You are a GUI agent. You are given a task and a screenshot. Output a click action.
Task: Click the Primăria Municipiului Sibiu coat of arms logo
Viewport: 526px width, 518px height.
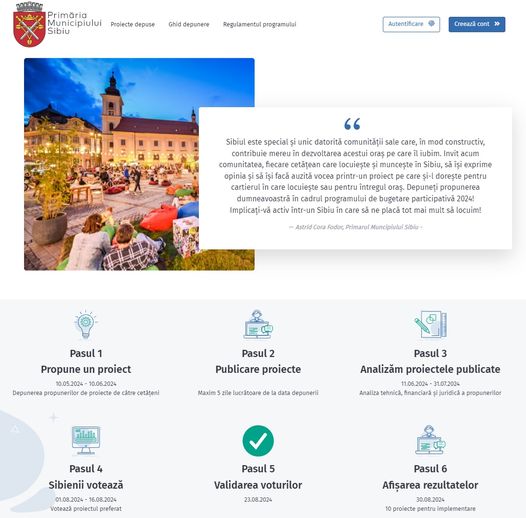point(29,24)
